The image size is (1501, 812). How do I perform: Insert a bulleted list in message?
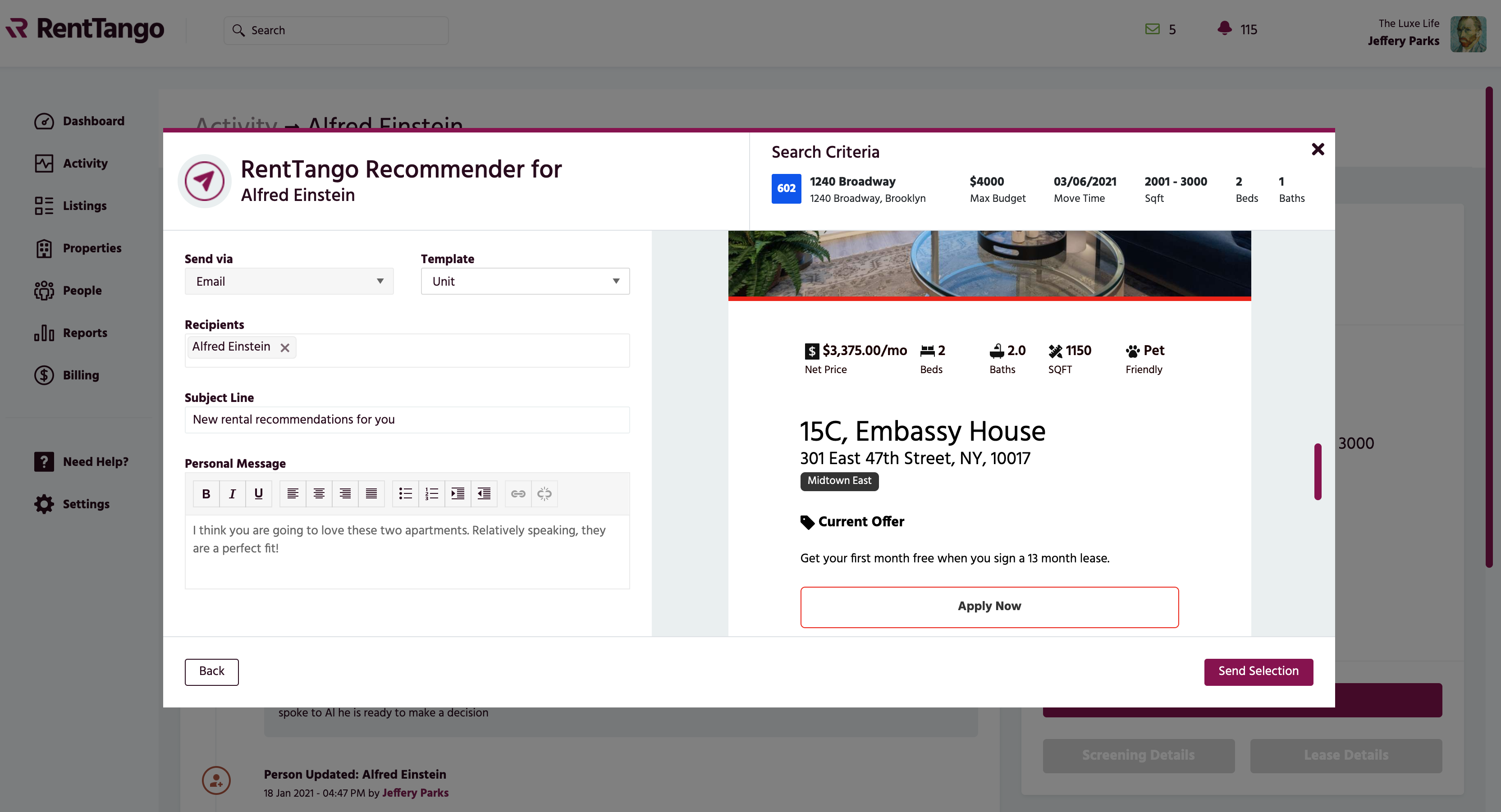[x=405, y=494]
